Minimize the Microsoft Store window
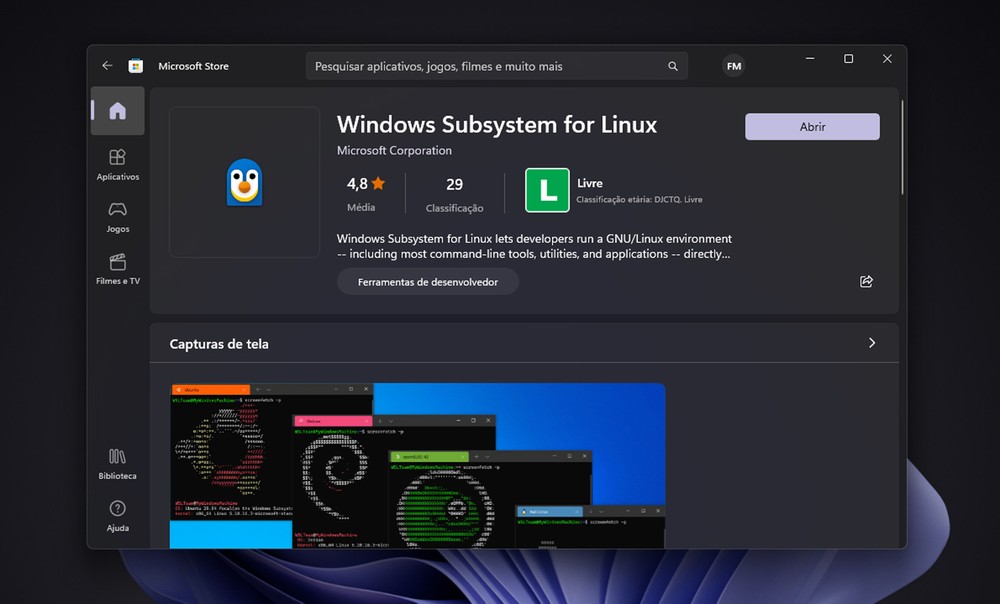This screenshot has height=604, width=1000. point(810,59)
